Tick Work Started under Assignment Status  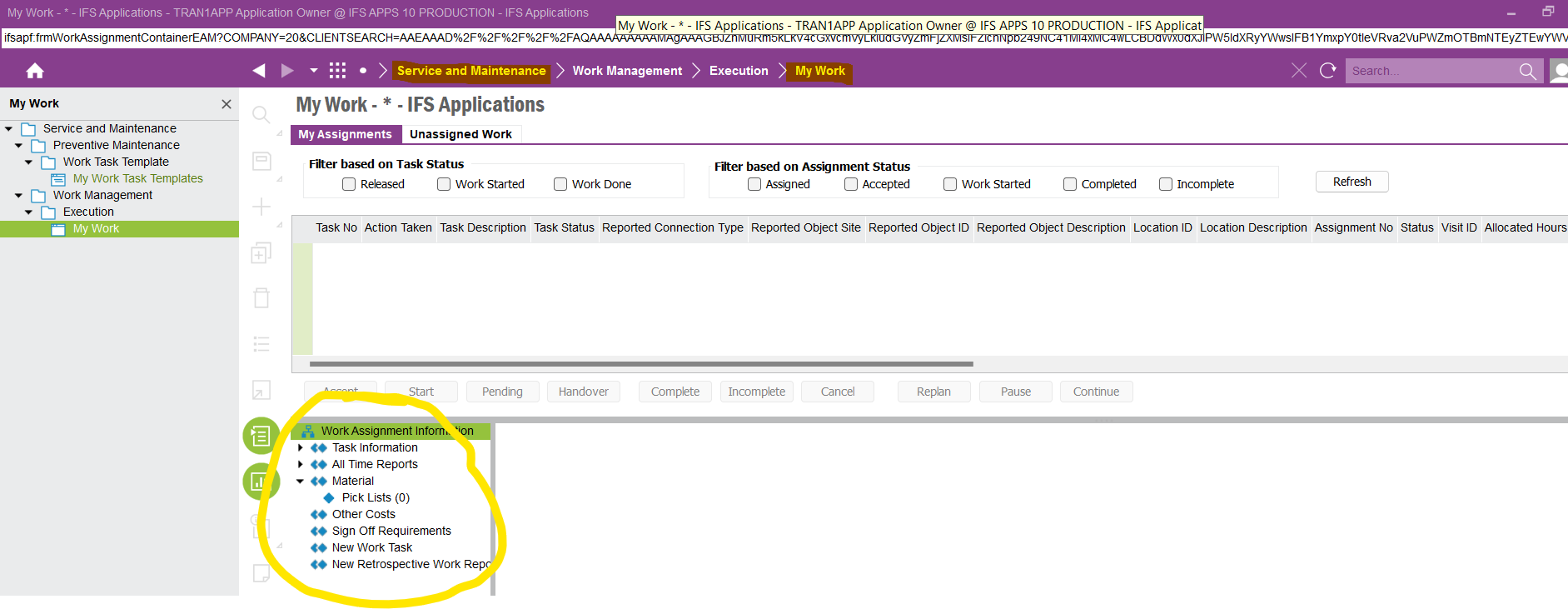tap(950, 184)
